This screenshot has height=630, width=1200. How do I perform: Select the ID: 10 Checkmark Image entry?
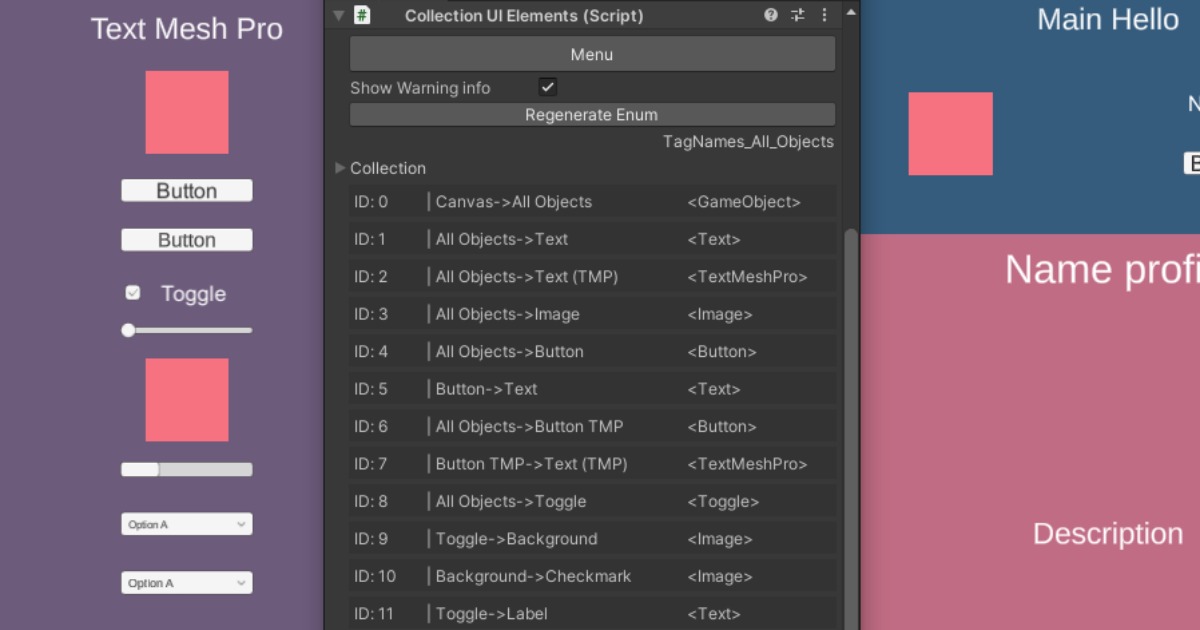592,576
